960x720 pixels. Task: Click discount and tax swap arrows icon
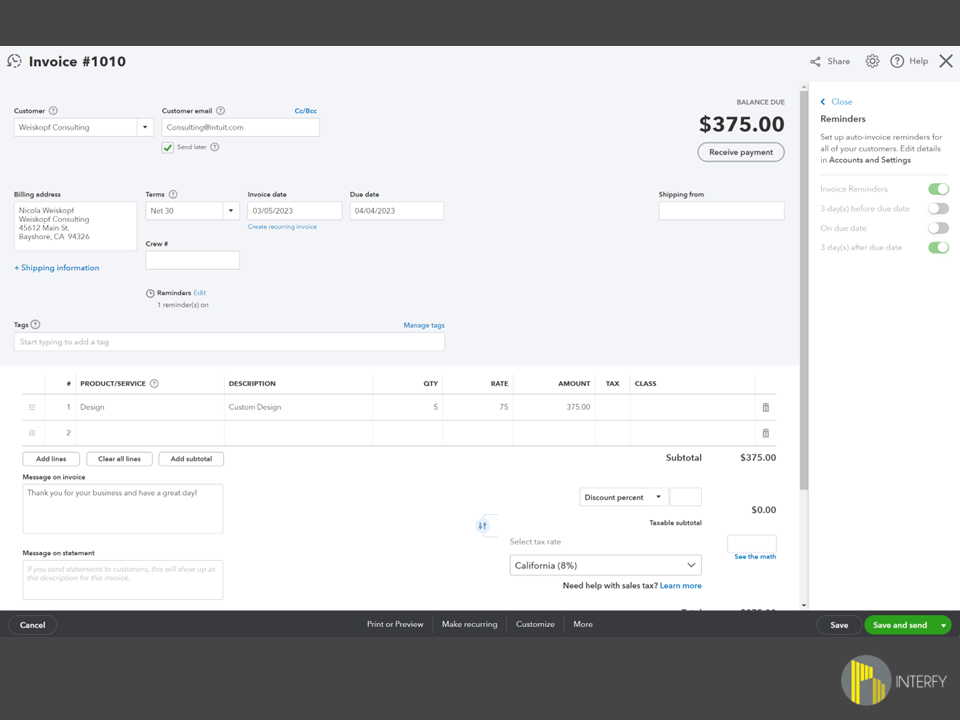click(x=482, y=526)
